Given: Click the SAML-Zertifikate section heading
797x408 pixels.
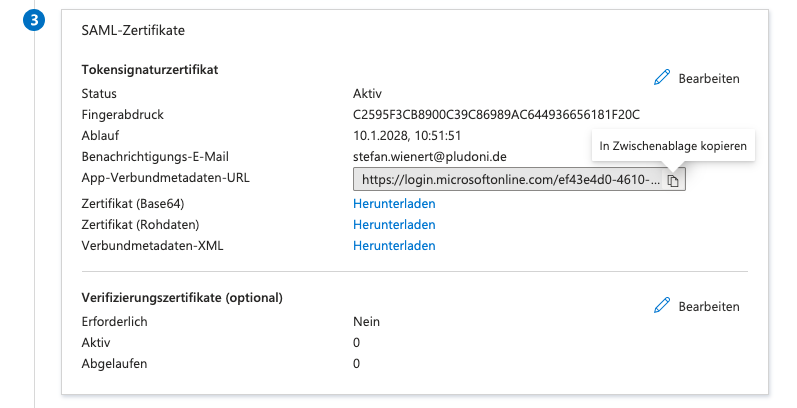Looking at the screenshot, I should [132, 30].
